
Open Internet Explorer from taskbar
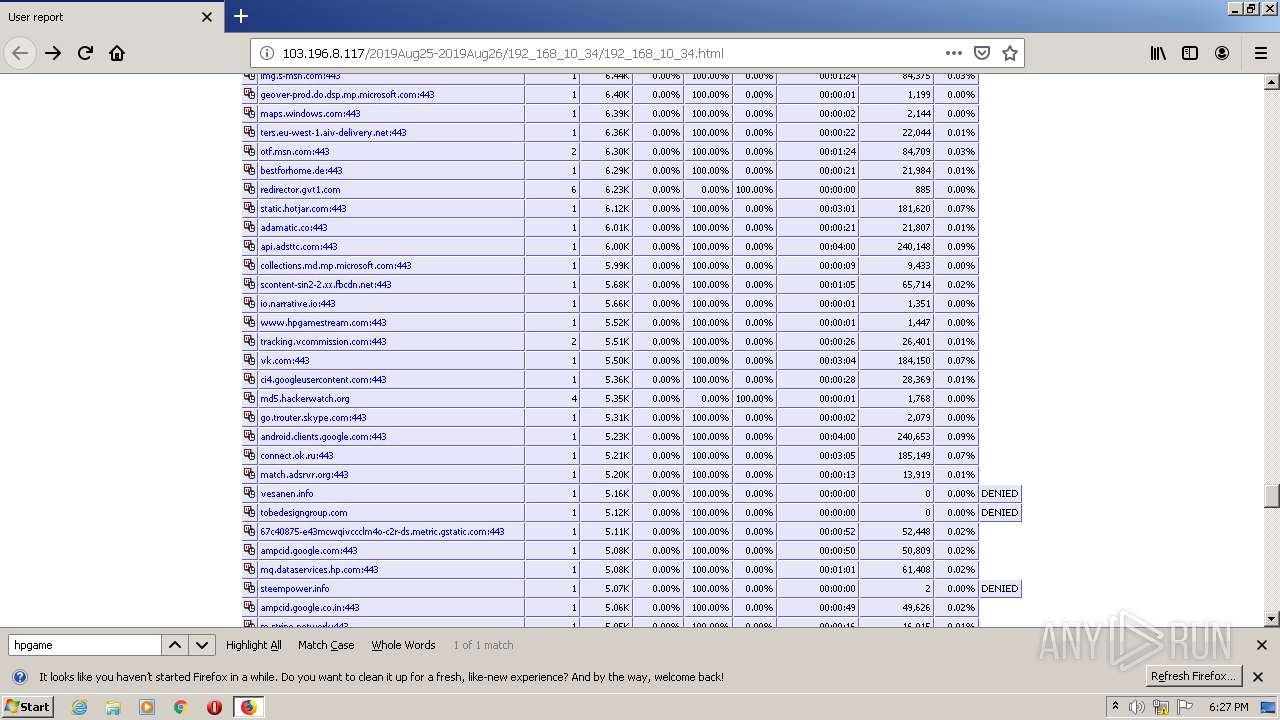point(79,707)
